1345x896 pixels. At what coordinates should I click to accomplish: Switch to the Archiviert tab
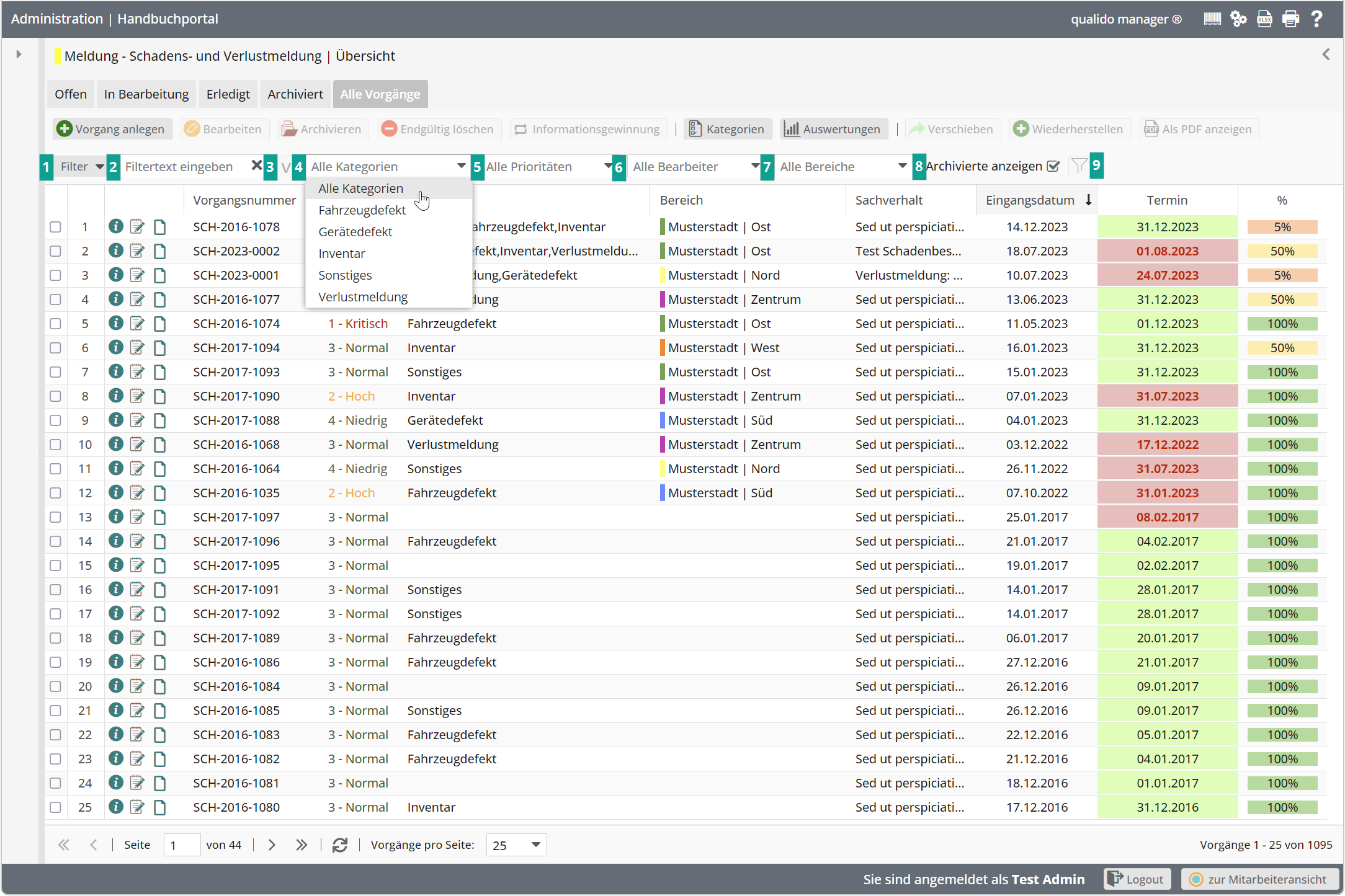click(x=295, y=94)
